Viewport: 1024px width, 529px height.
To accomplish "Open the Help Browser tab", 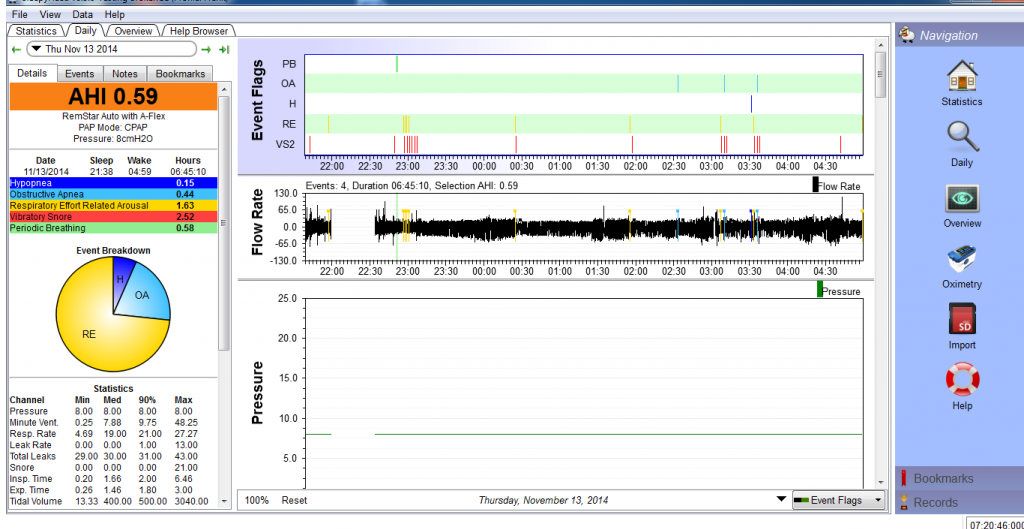I will (x=199, y=31).
